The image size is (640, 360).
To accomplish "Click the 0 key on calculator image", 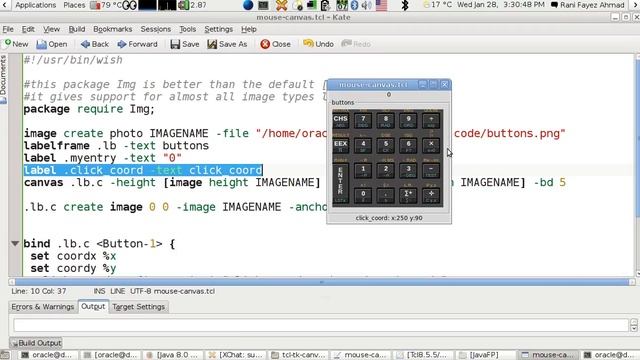I will coord(363,195).
